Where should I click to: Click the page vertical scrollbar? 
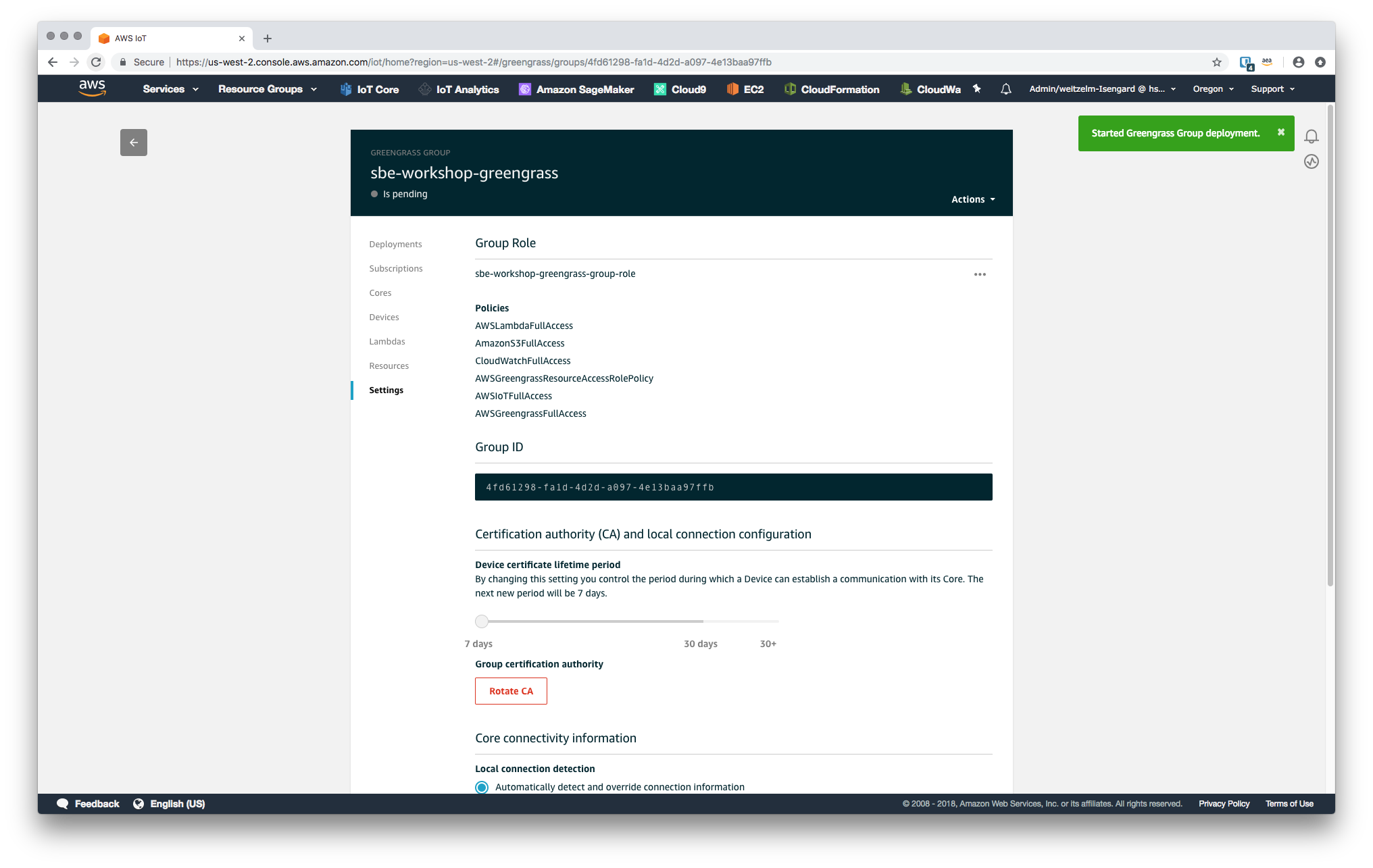(x=1330, y=344)
